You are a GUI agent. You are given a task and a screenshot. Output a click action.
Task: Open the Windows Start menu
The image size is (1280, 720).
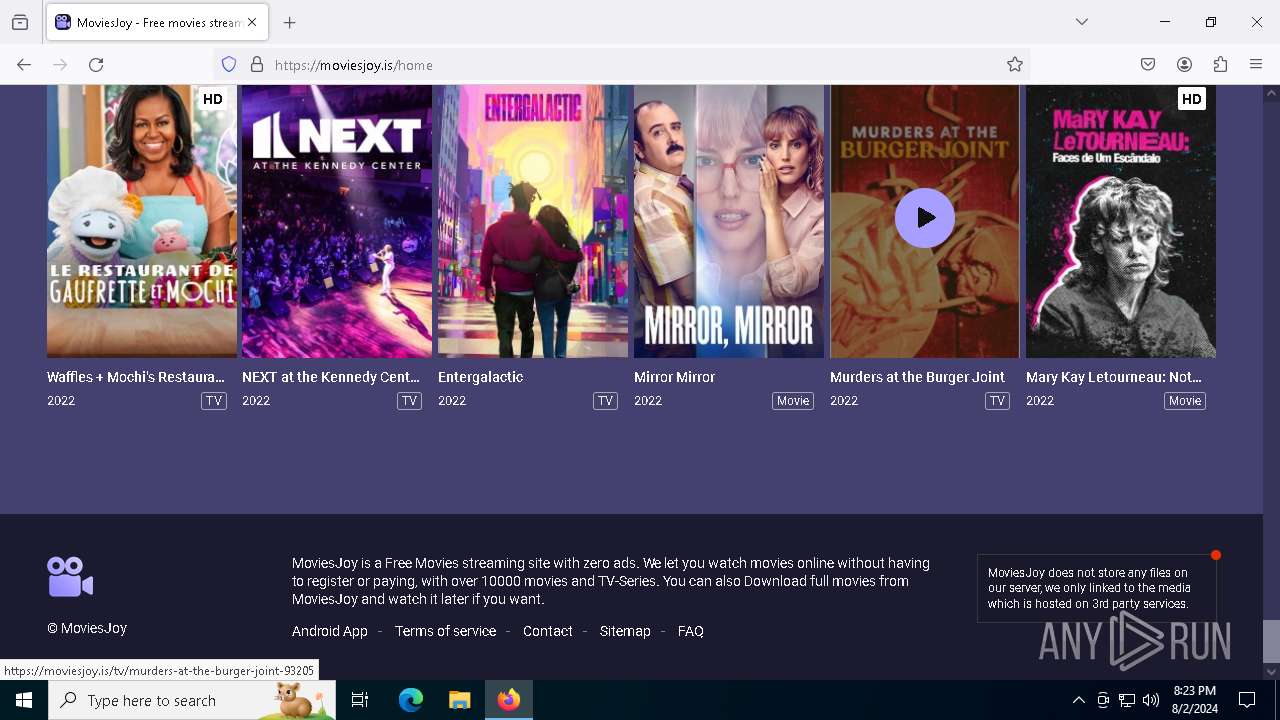[x=24, y=700]
